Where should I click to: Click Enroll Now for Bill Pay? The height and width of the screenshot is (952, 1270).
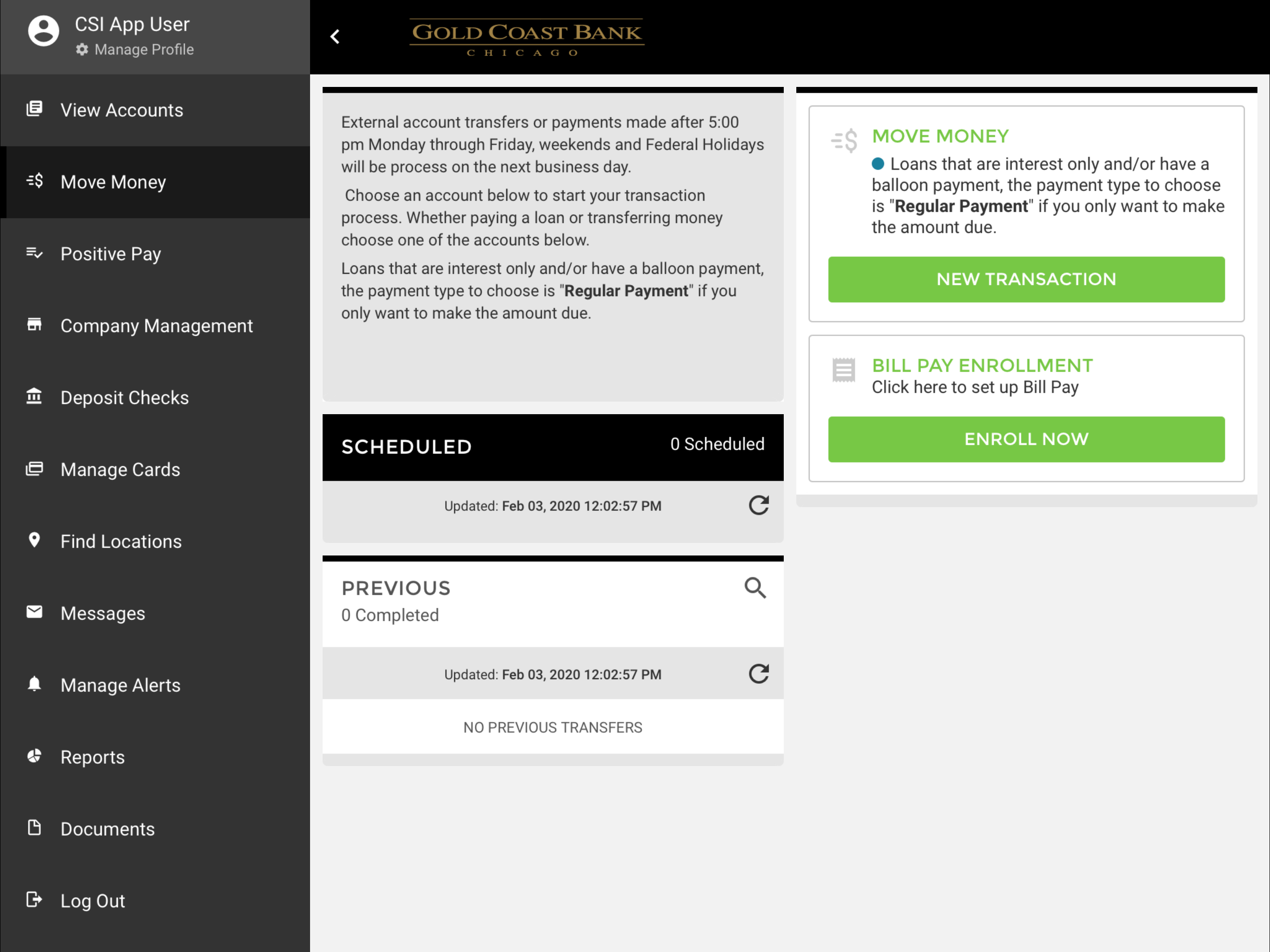[x=1026, y=439]
